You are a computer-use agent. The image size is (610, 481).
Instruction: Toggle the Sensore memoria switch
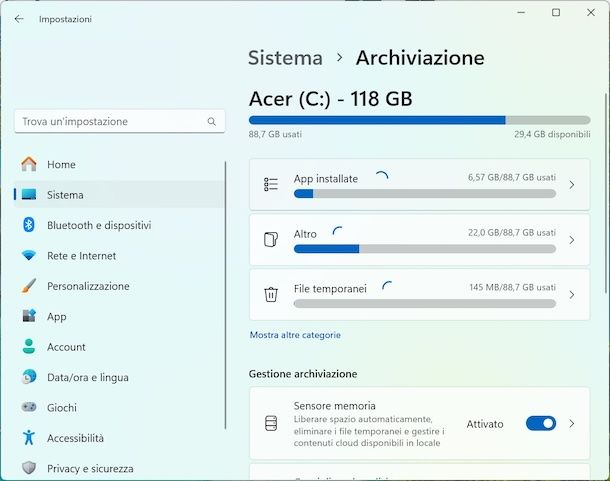540,423
